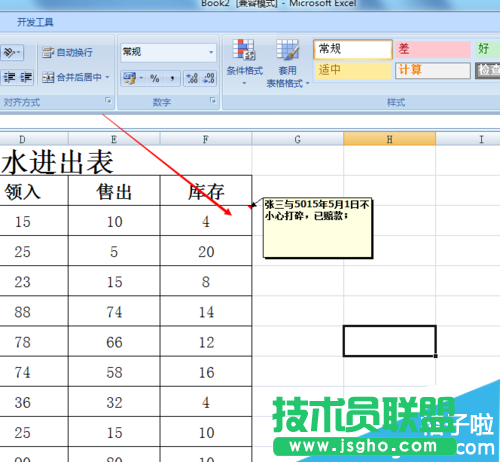Click the accounting currency format icon
This screenshot has height=462, width=500.
pyautogui.click(x=129, y=78)
